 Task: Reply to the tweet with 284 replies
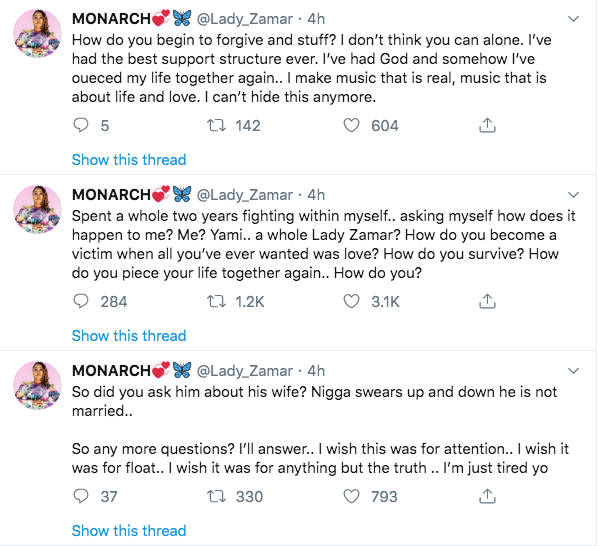pyautogui.click(x=84, y=300)
